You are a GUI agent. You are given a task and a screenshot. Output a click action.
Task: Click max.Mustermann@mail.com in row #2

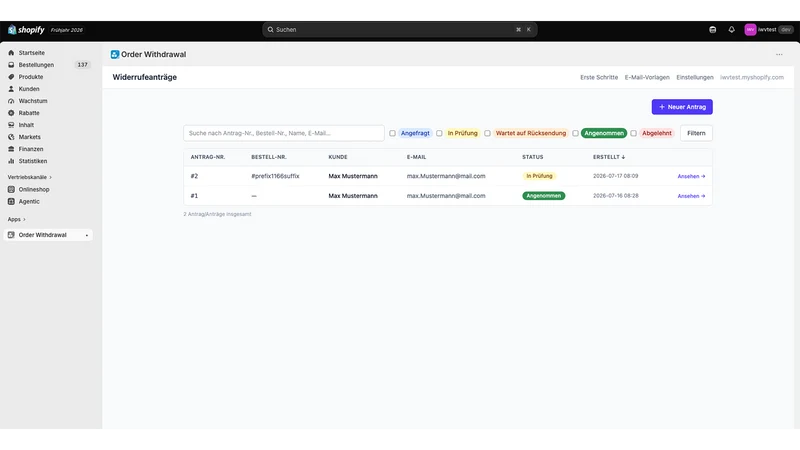446,176
